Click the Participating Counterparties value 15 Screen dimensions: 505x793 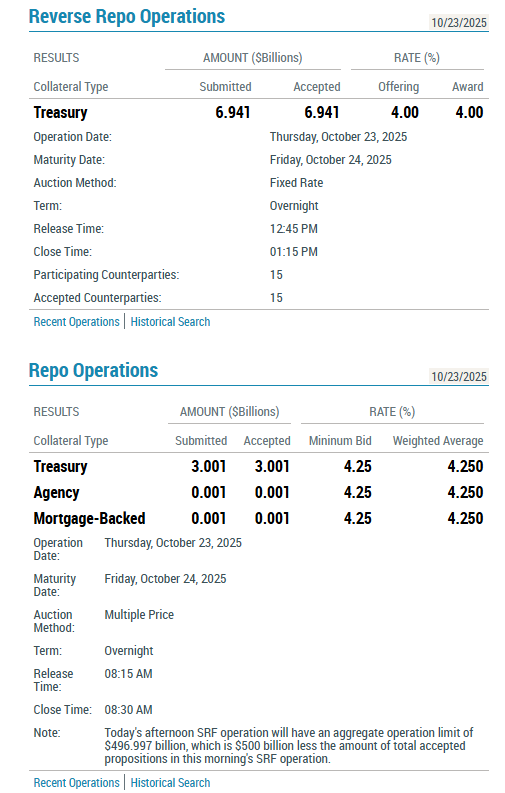tap(276, 275)
